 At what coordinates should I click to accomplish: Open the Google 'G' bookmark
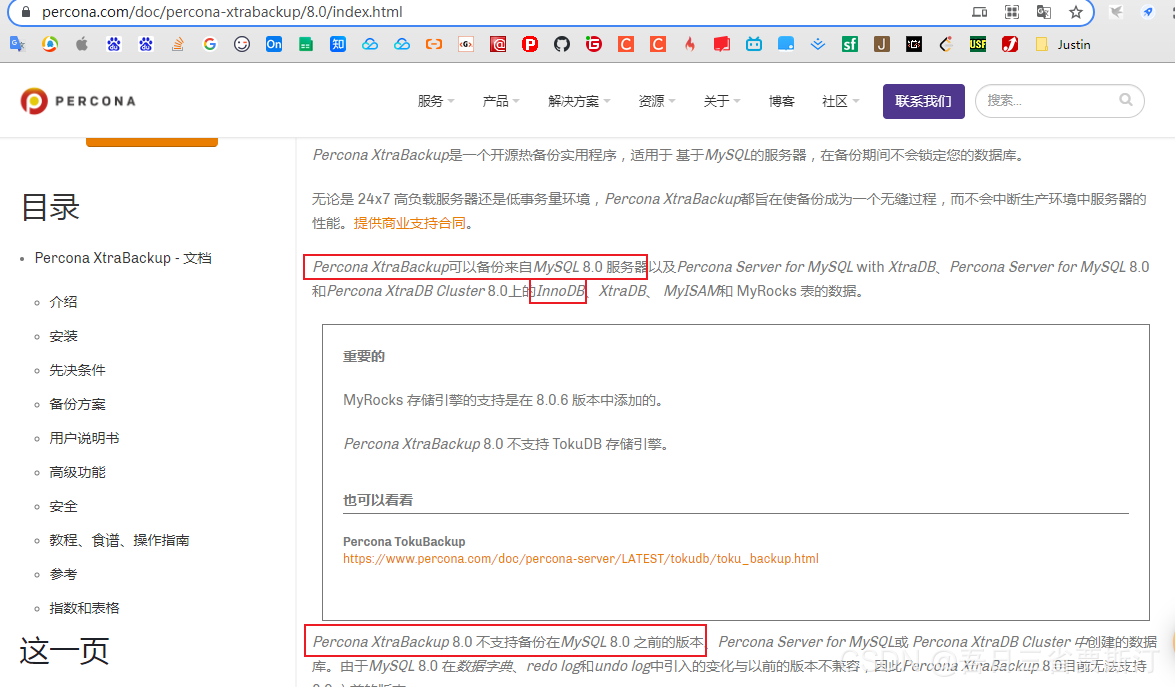pos(210,44)
